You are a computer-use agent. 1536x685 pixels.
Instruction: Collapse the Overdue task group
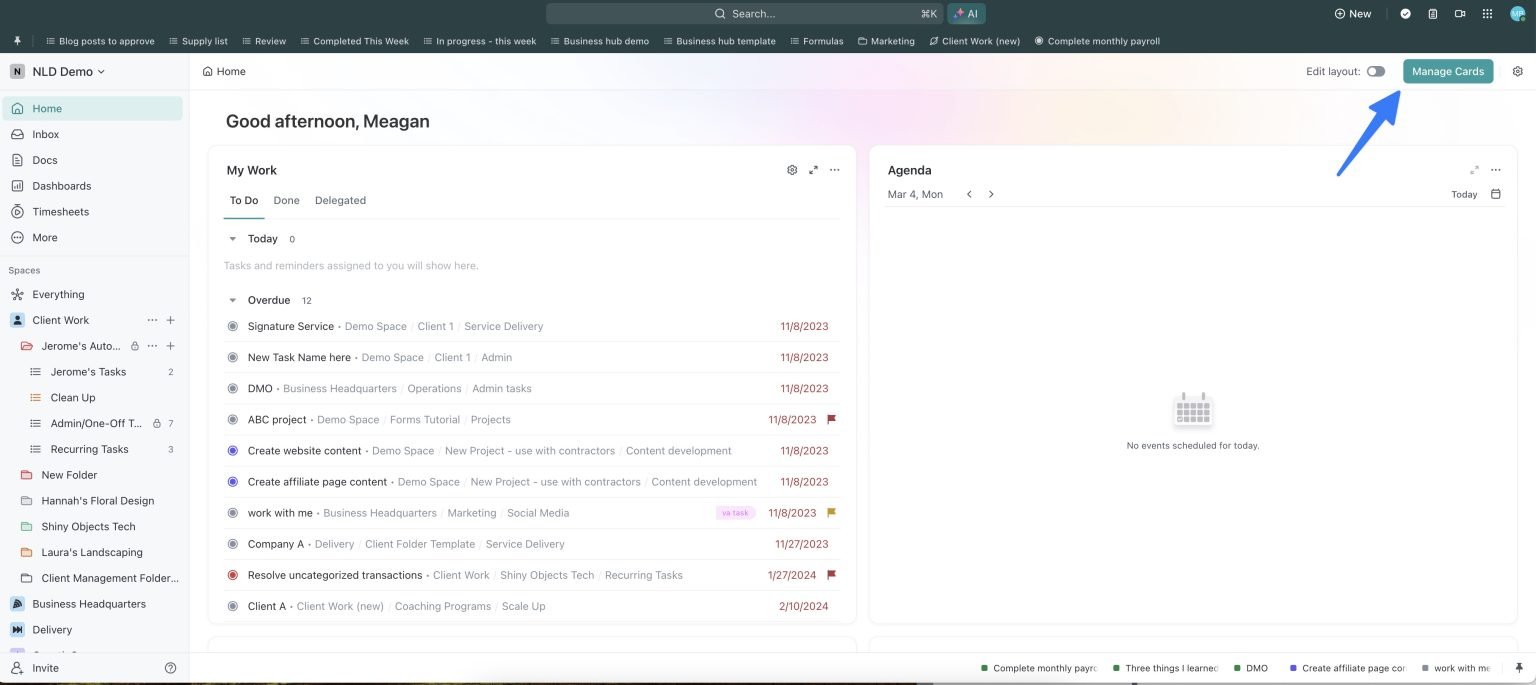232,299
